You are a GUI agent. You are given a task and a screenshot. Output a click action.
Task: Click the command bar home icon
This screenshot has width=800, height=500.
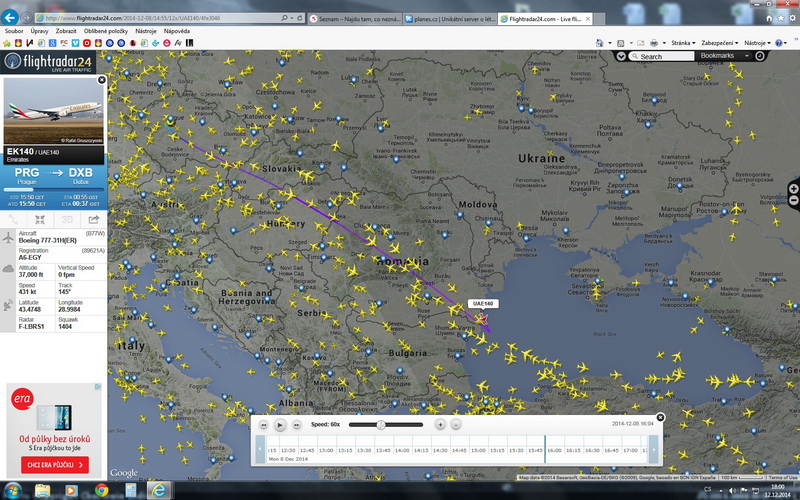[x=600, y=43]
